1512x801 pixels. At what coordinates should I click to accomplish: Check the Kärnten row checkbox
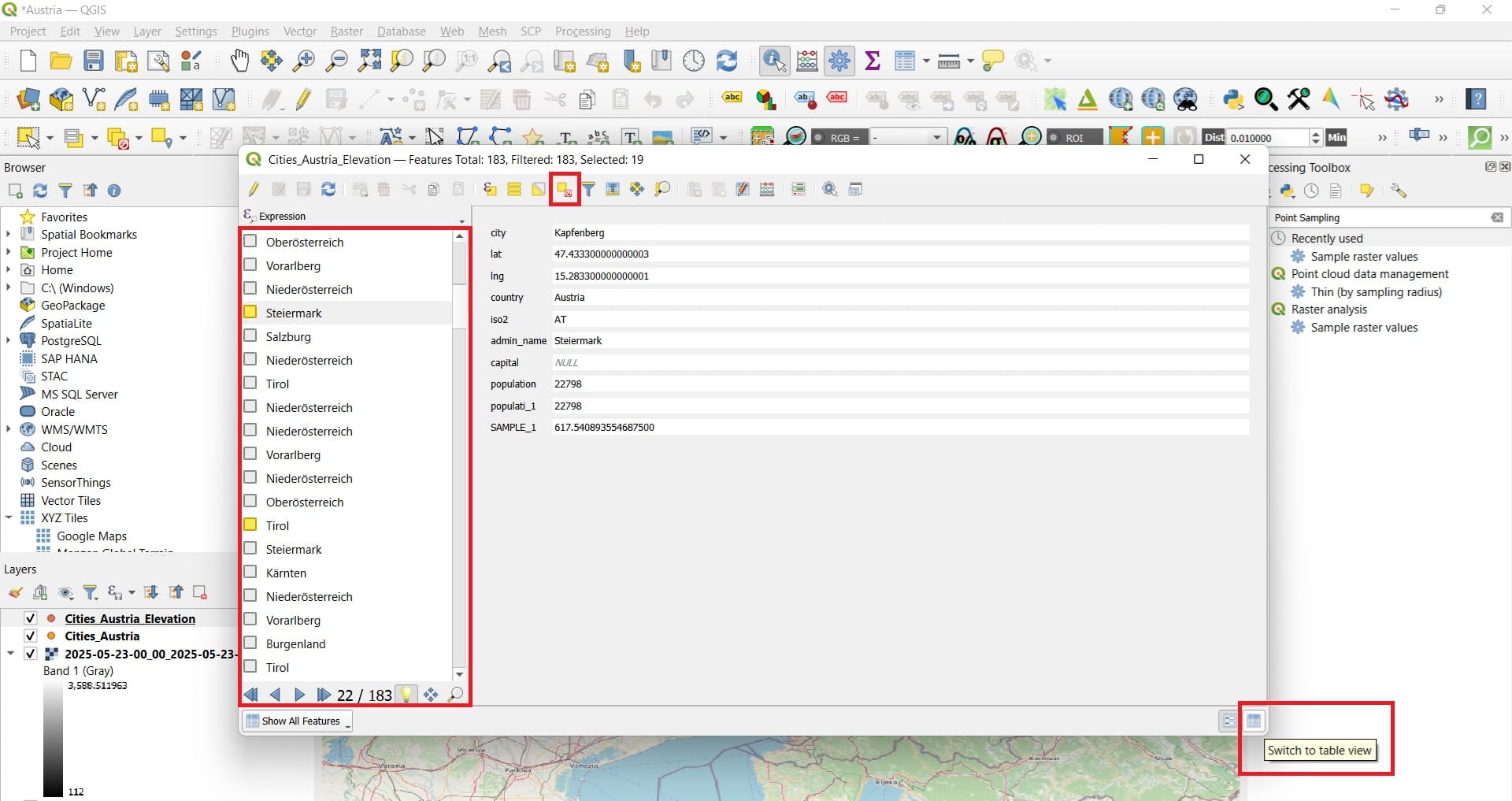click(x=250, y=572)
